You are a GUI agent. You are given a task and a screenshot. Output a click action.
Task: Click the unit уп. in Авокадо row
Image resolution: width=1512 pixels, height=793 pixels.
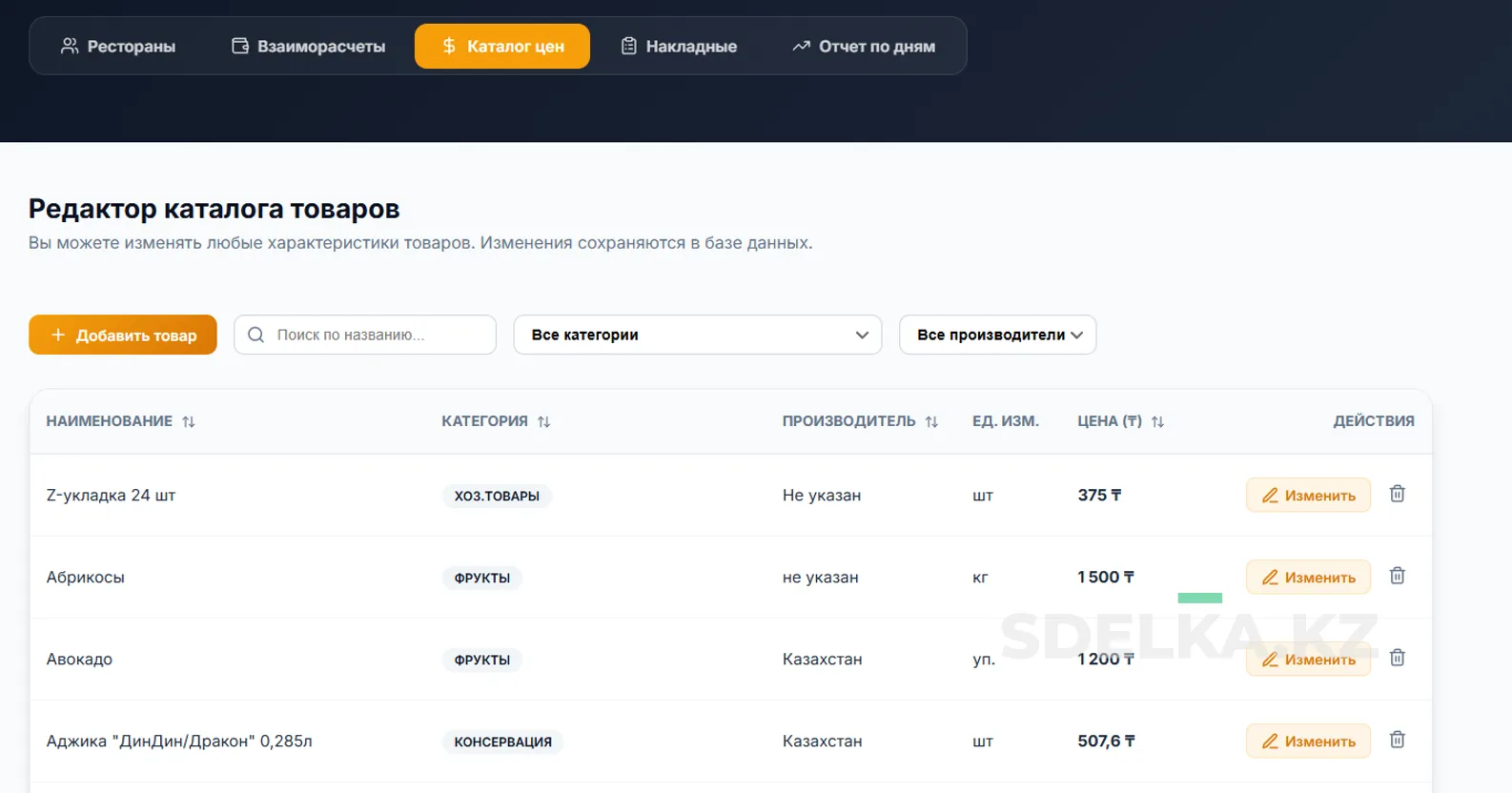[x=984, y=659]
